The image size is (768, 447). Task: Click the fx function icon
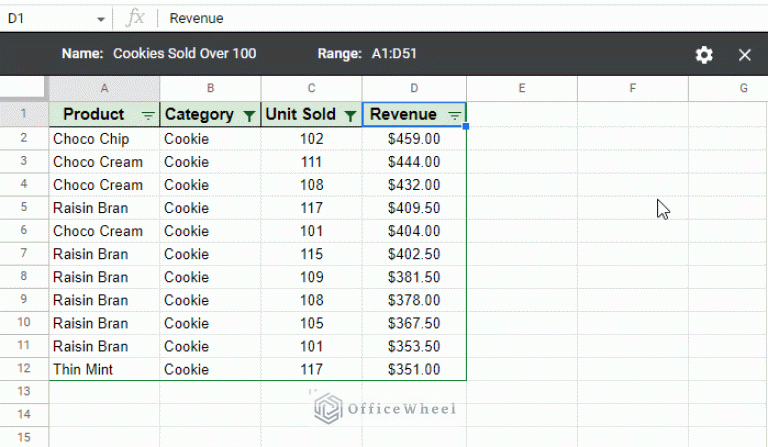click(135, 18)
